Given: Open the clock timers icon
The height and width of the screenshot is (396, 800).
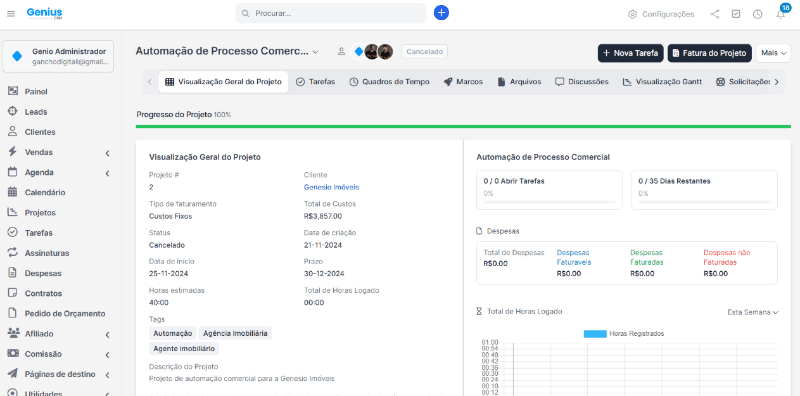Looking at the screenshot, I should pyautogui.click(x=758, y=14).
